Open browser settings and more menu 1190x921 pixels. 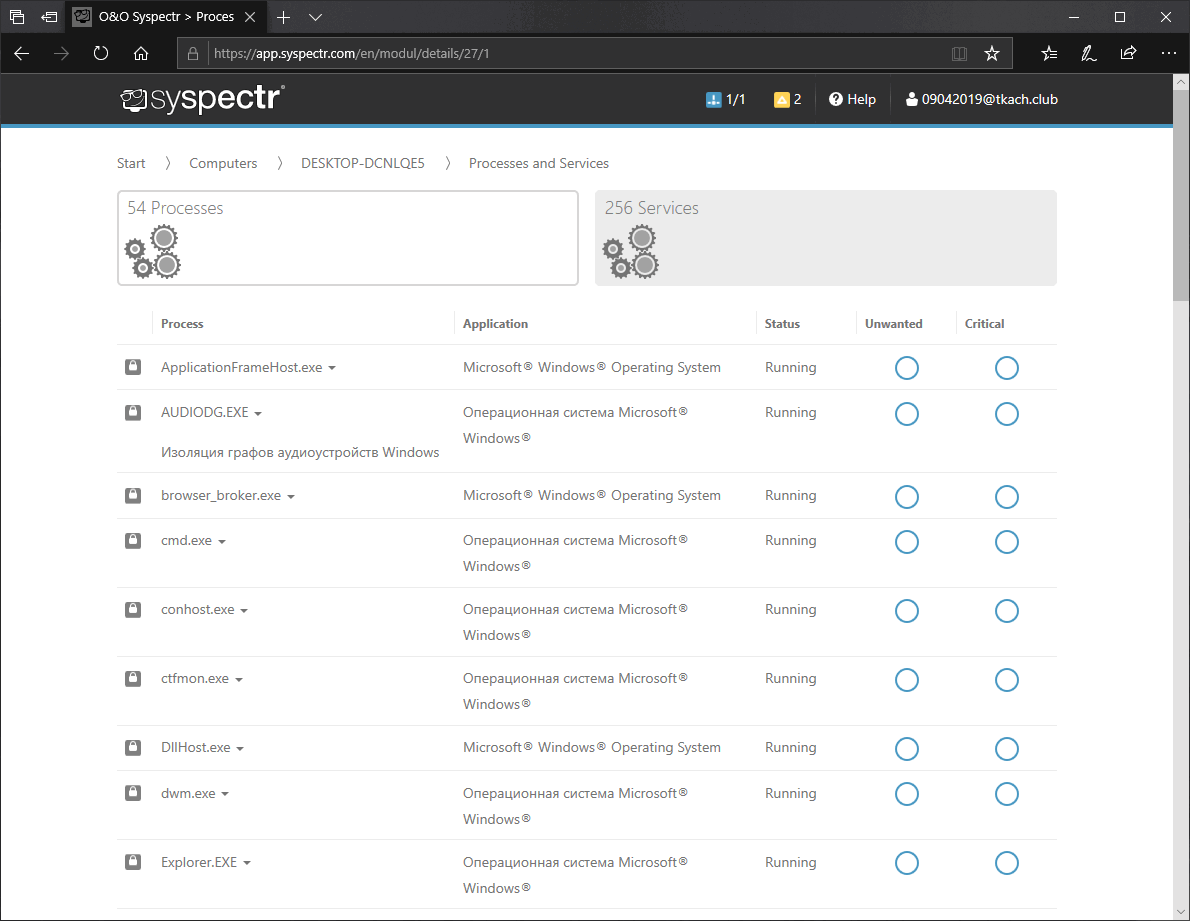point(1169,53)
